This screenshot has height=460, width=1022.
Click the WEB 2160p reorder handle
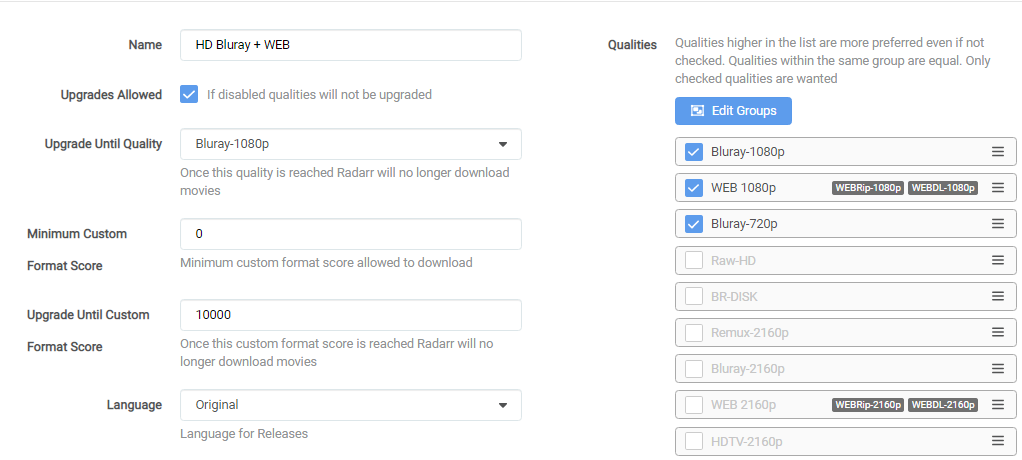[x=997, y=404]
